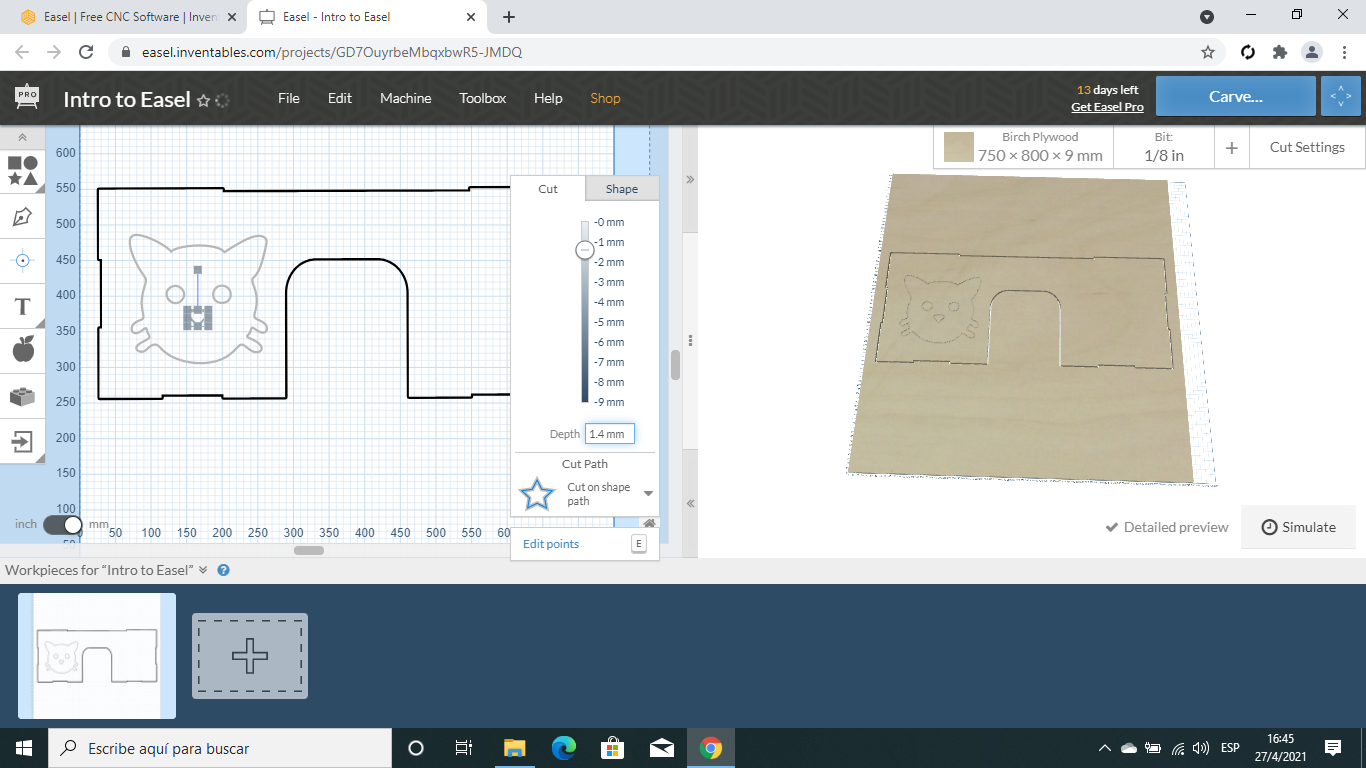Open the Help menu
This screenshot has width=1366, height=768.
pos(548,98)
